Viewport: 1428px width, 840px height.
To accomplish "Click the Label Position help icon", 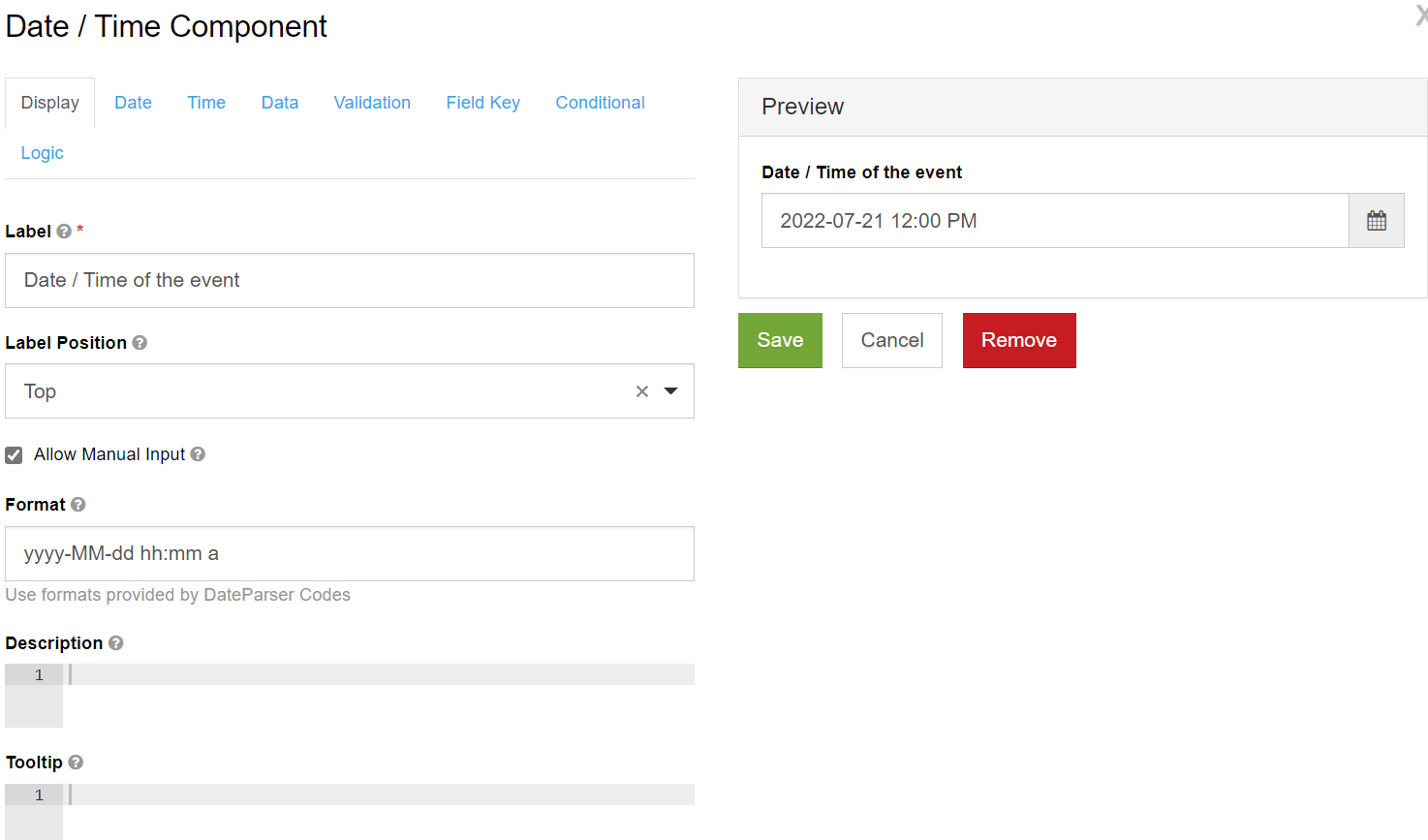I will point(140,343).
